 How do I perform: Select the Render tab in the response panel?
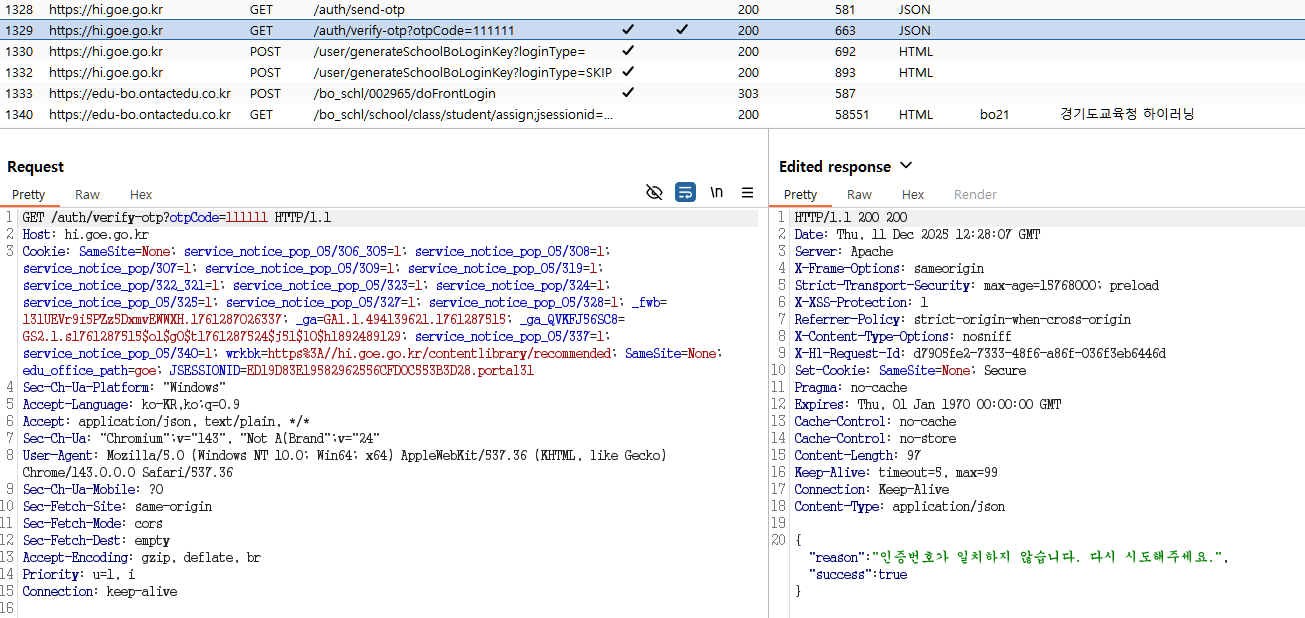975,195
